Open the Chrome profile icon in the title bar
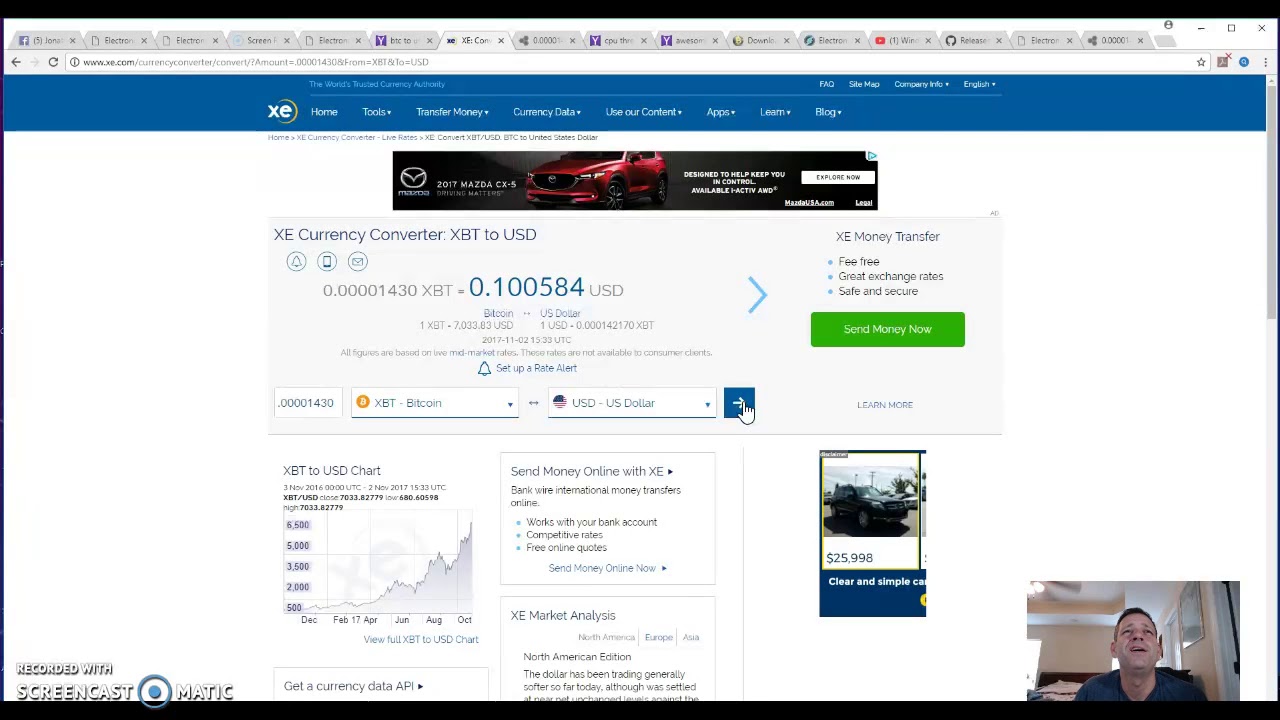The width and height of the screenshot is (1280, 720). (1168, 25)
